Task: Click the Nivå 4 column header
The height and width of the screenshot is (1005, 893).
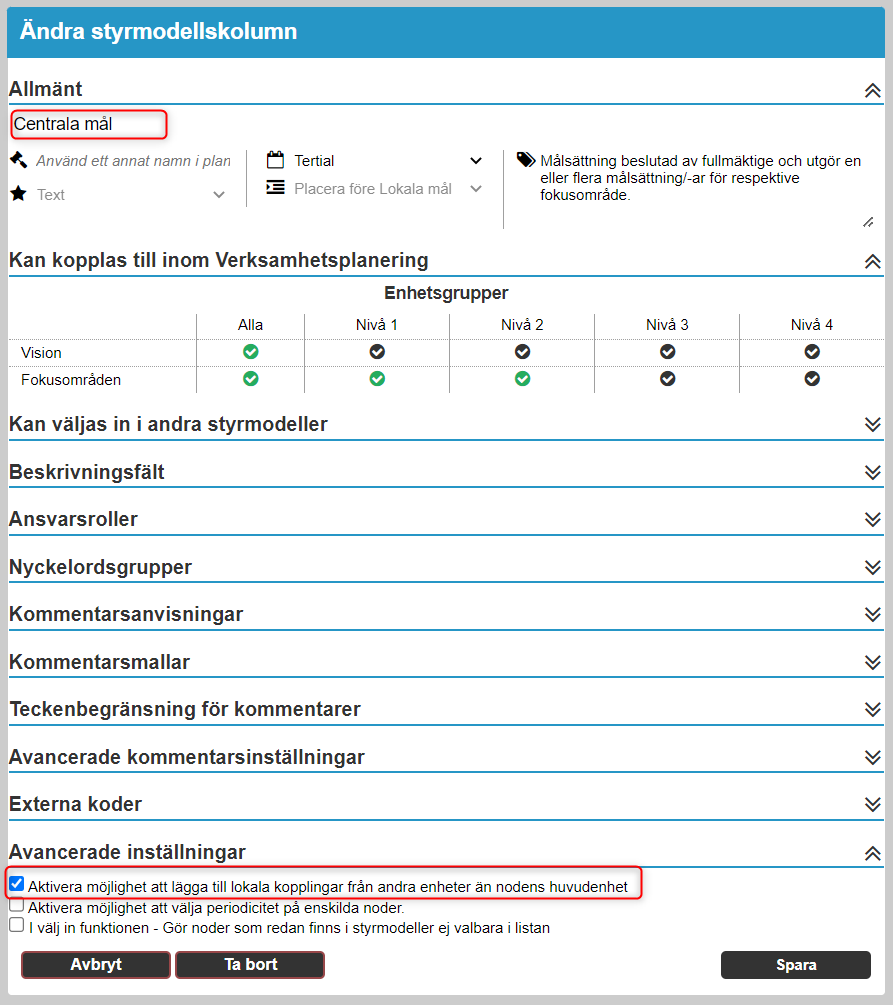Action: pyautogui.click(x=812, y=325)
